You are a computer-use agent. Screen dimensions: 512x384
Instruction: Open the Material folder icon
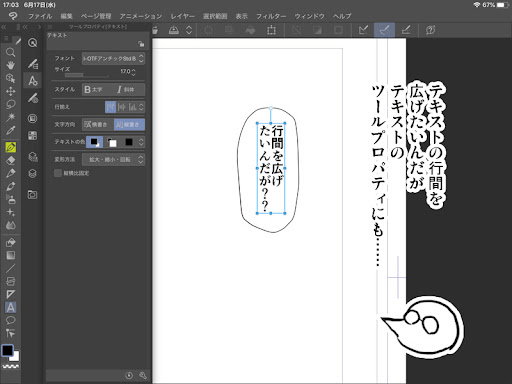coord(32,195)
